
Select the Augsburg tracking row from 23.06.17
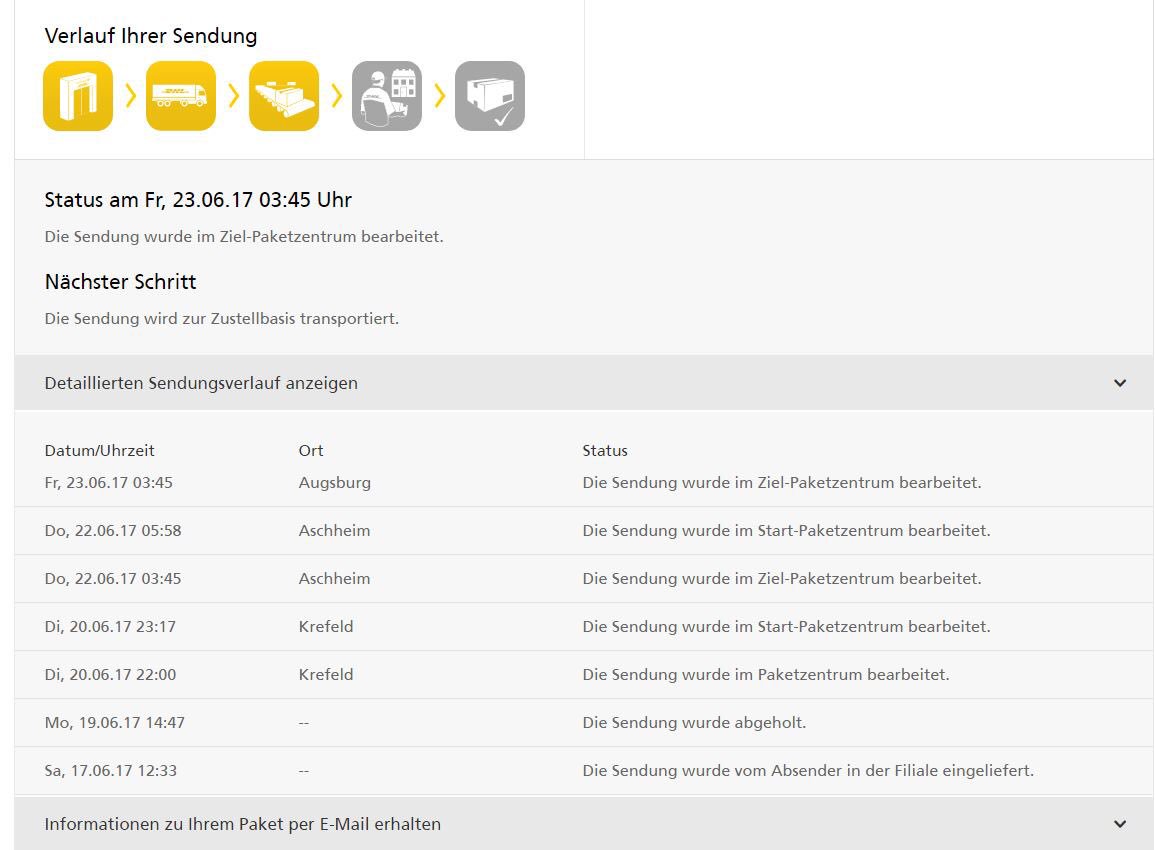(578, 482)
